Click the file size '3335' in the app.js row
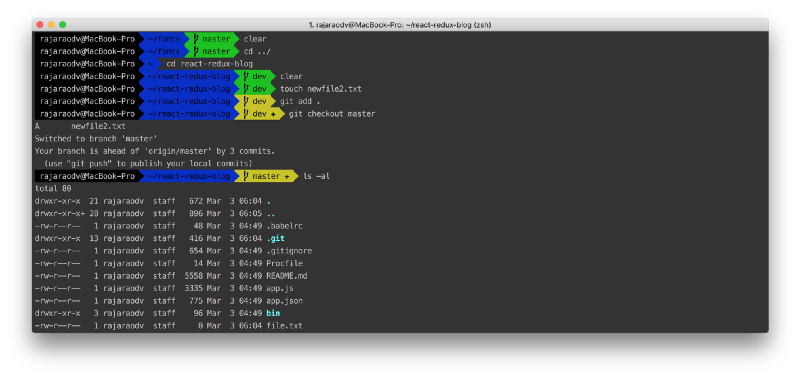The height and width of the screenshot is (378, 800). coord(194,288)
